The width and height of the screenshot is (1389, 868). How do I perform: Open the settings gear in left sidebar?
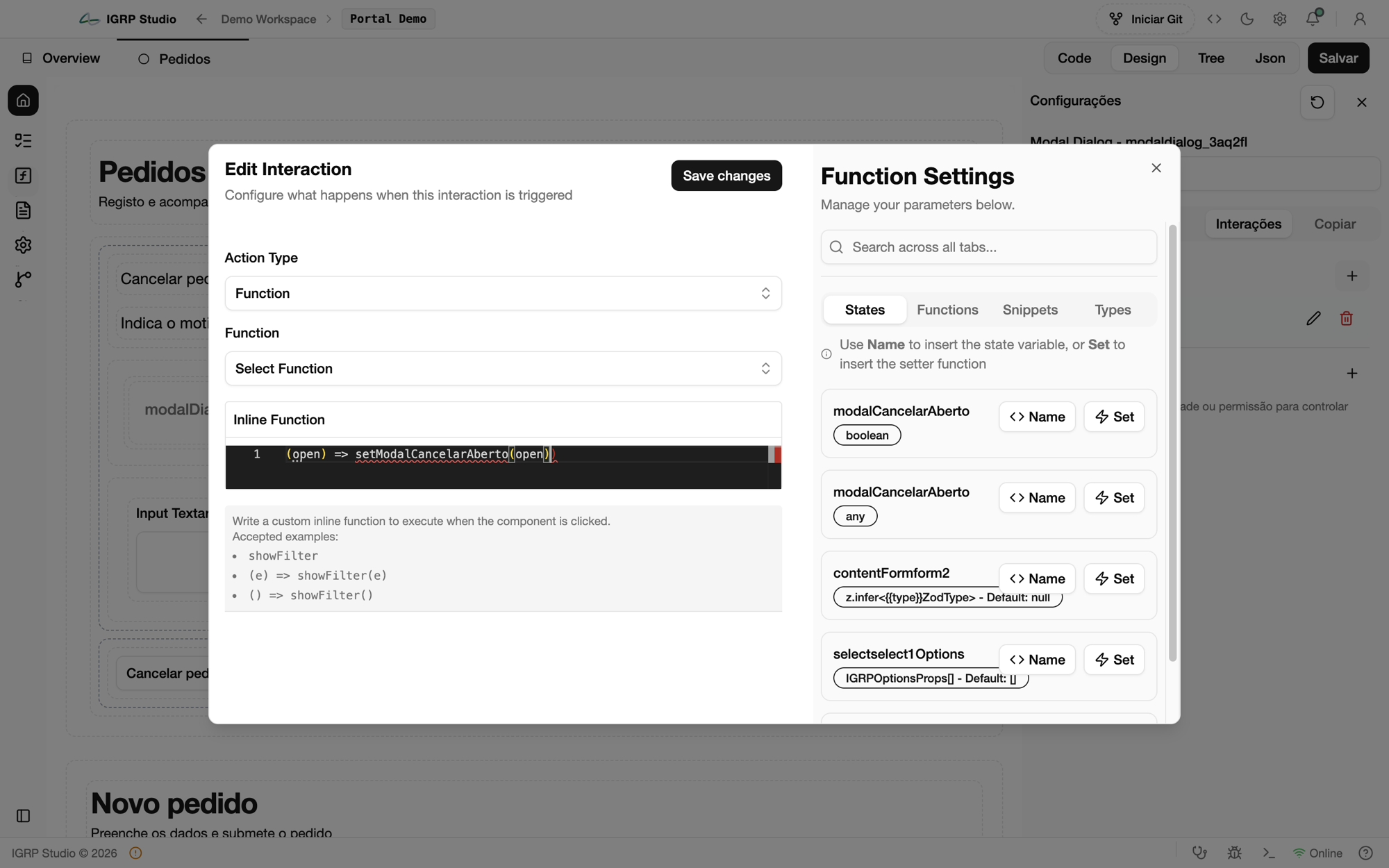(23, 245)
